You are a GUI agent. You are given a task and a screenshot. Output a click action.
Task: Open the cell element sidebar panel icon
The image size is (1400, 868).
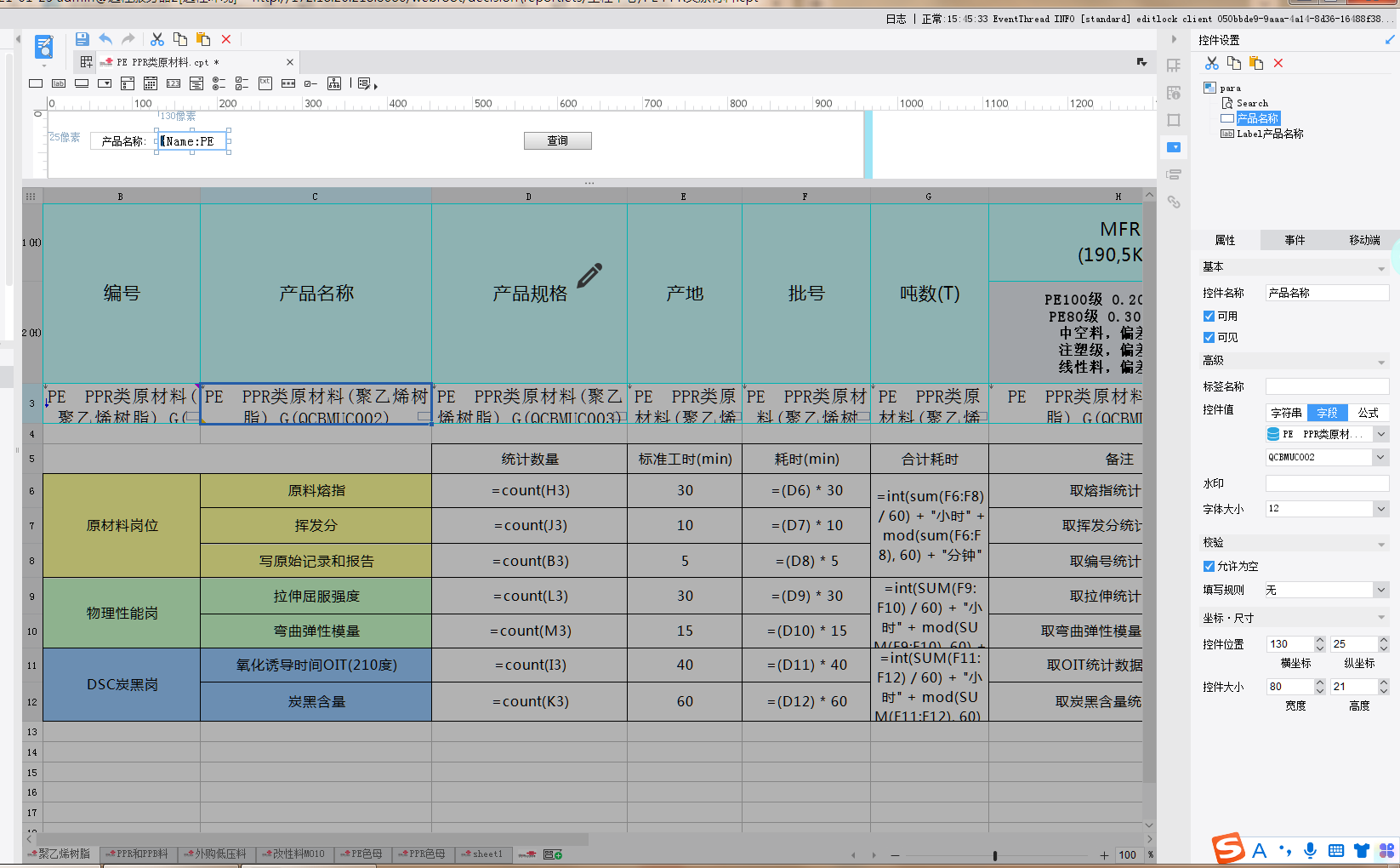(x=1174, y=66)
